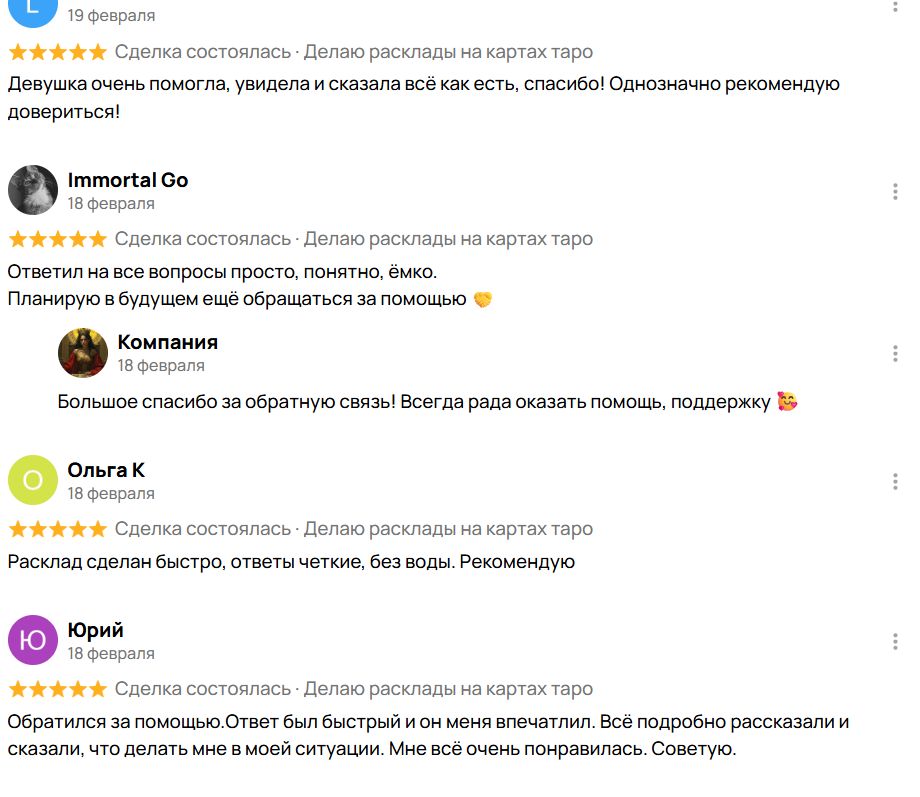Click the five-star rating on Immortal Go's review
The width and height of the screenshot is (920, 797).
57,239
